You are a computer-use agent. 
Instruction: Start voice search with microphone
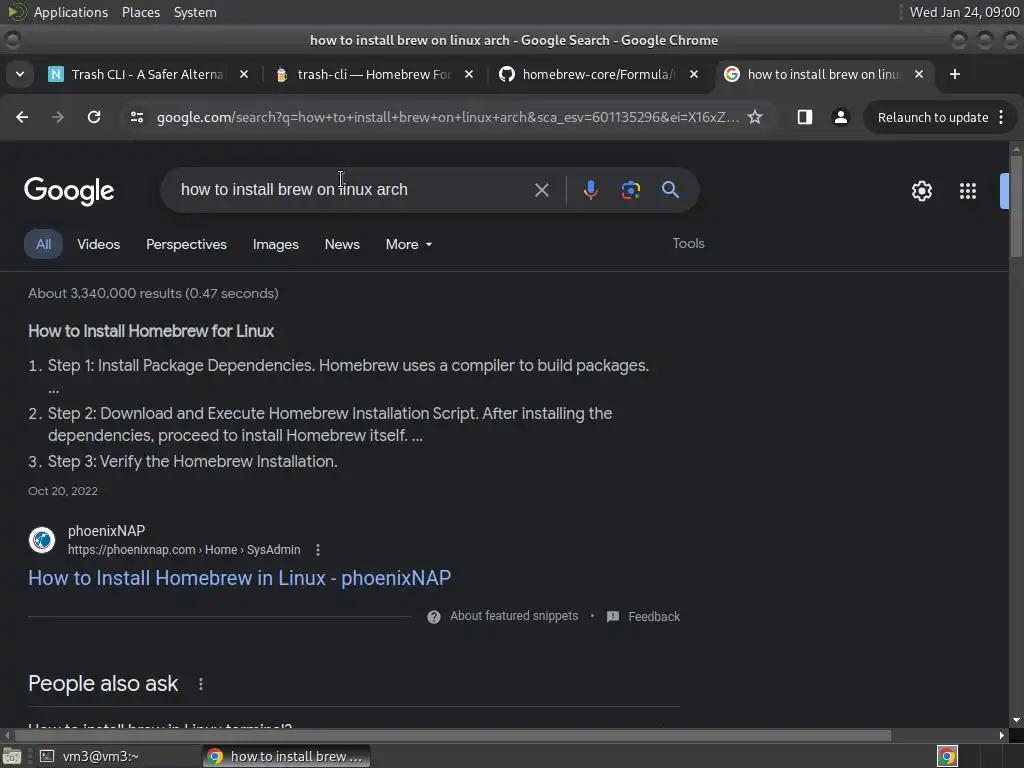pyautogui.click(x=590, y=190)
